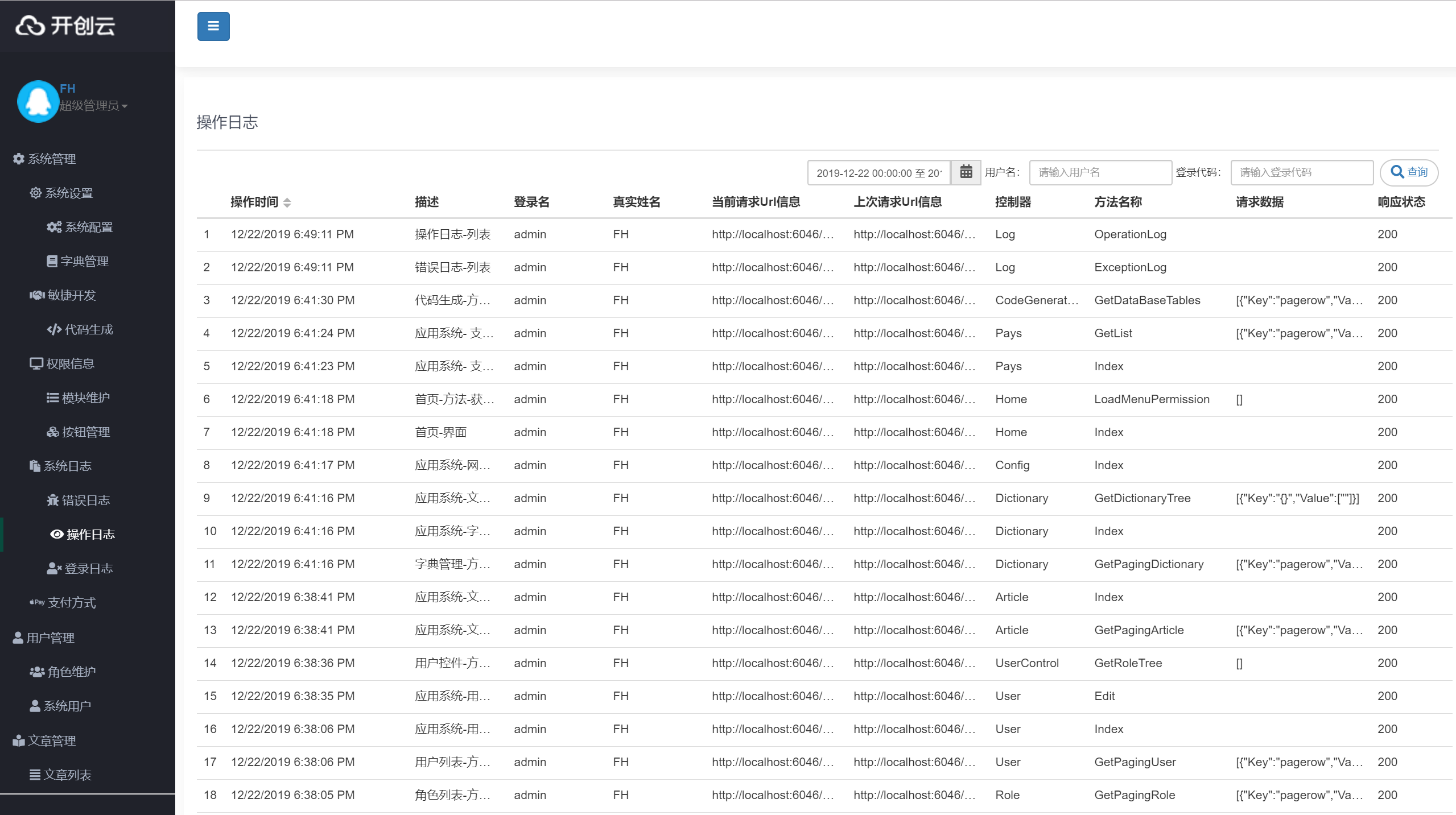Expand the 用户管理 menu group
1456x815 pixels.
[x=43, y=638]
